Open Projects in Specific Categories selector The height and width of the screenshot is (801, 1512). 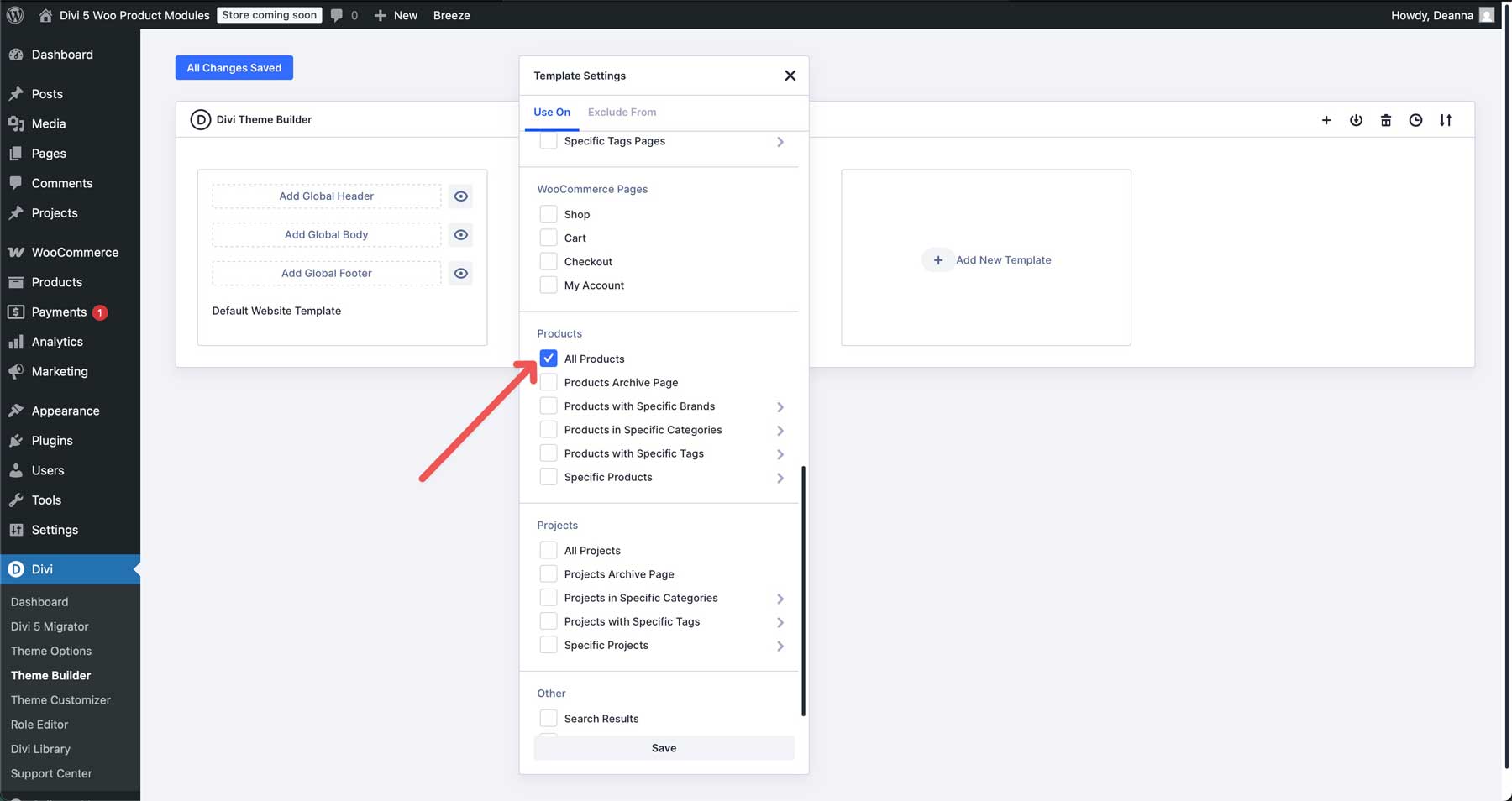[780, 598]
